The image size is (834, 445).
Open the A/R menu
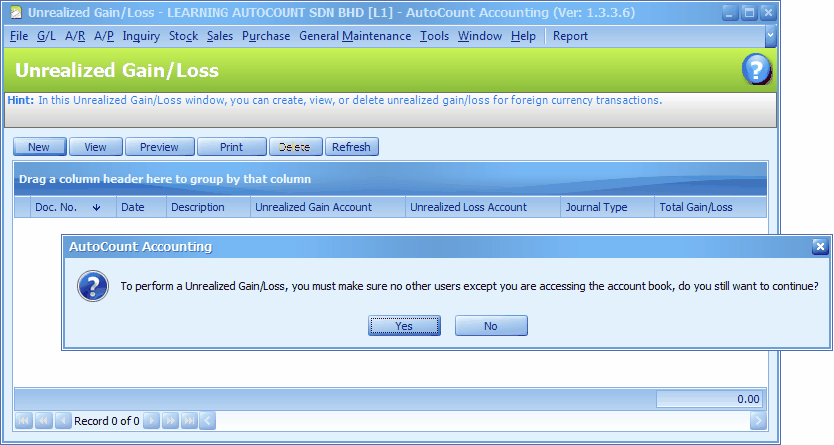click(75, 36)
